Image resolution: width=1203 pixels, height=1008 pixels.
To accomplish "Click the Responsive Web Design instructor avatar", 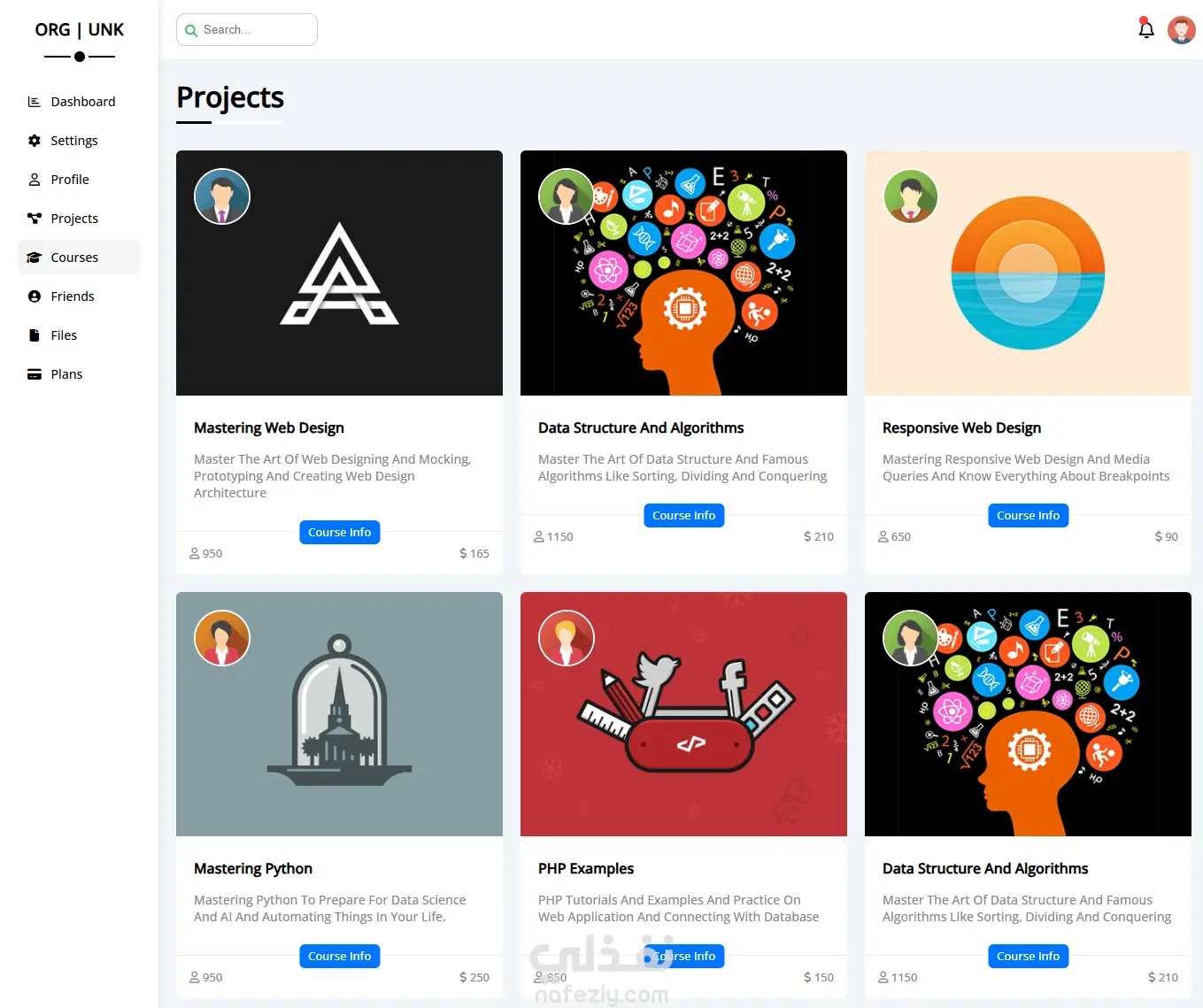I will (911, 196).
